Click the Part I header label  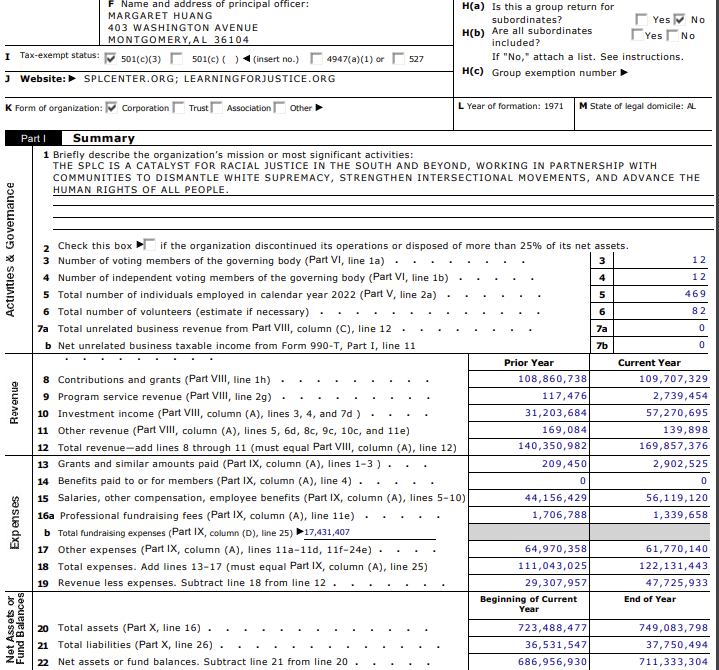point(33,138)
